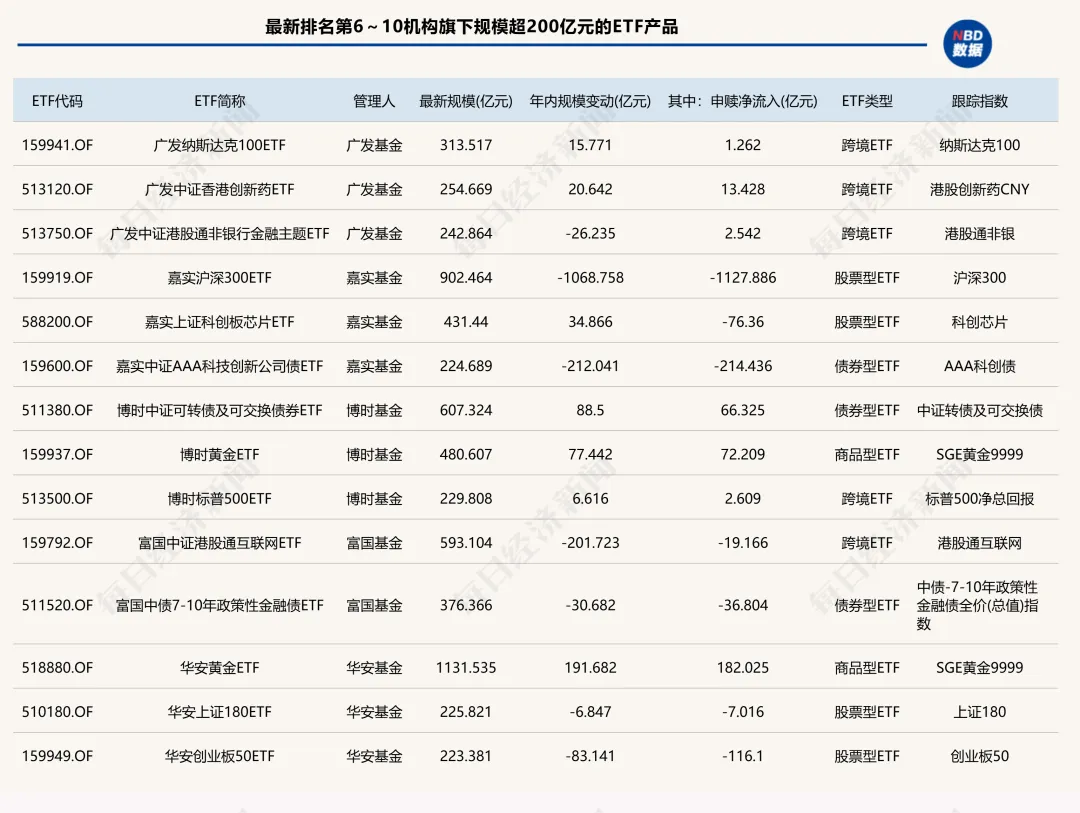Click the scale value 431.44
Image resolution: width=1080 pixels, height=813 pixels.
pyautogui.click(x=466, y=322)
